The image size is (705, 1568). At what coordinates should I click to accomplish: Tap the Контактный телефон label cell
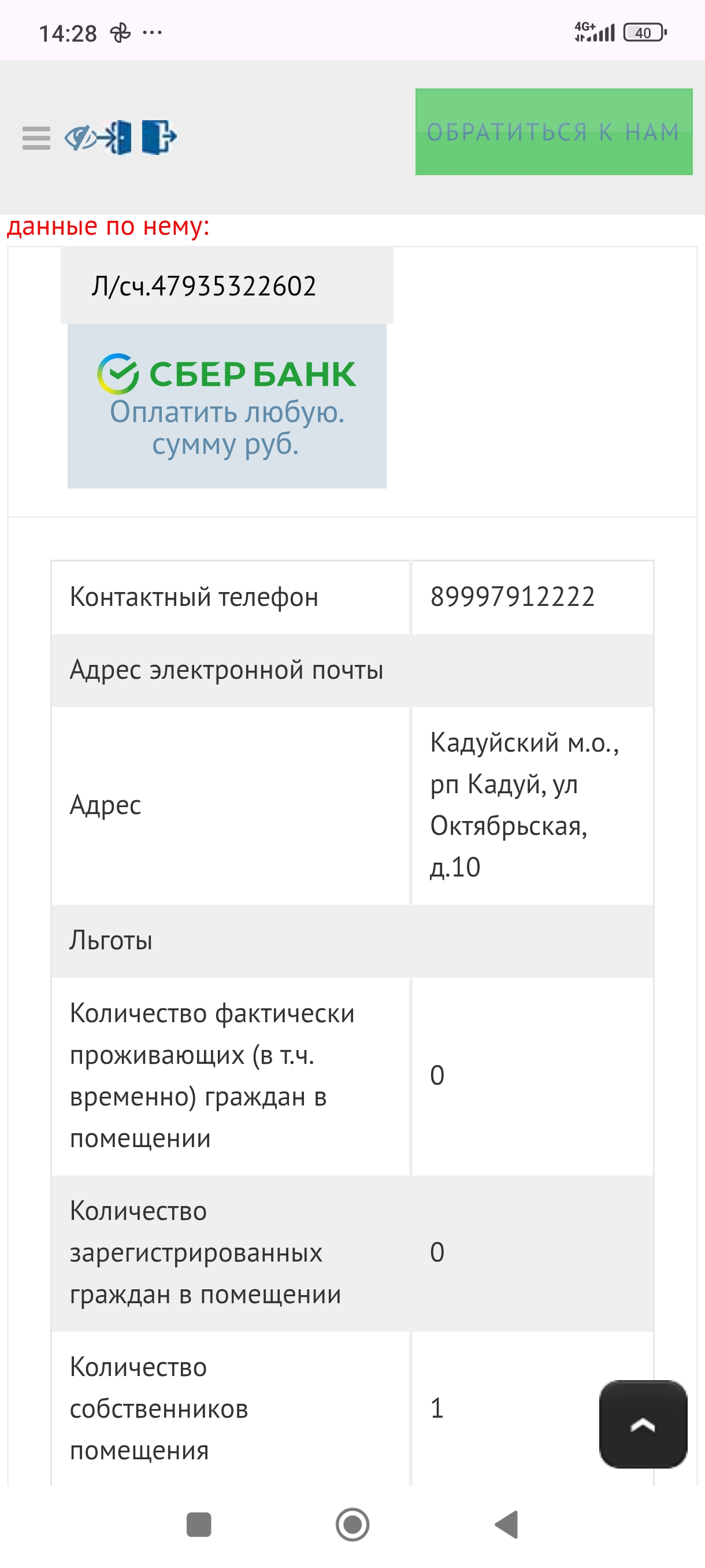click(x=194, y=597)
